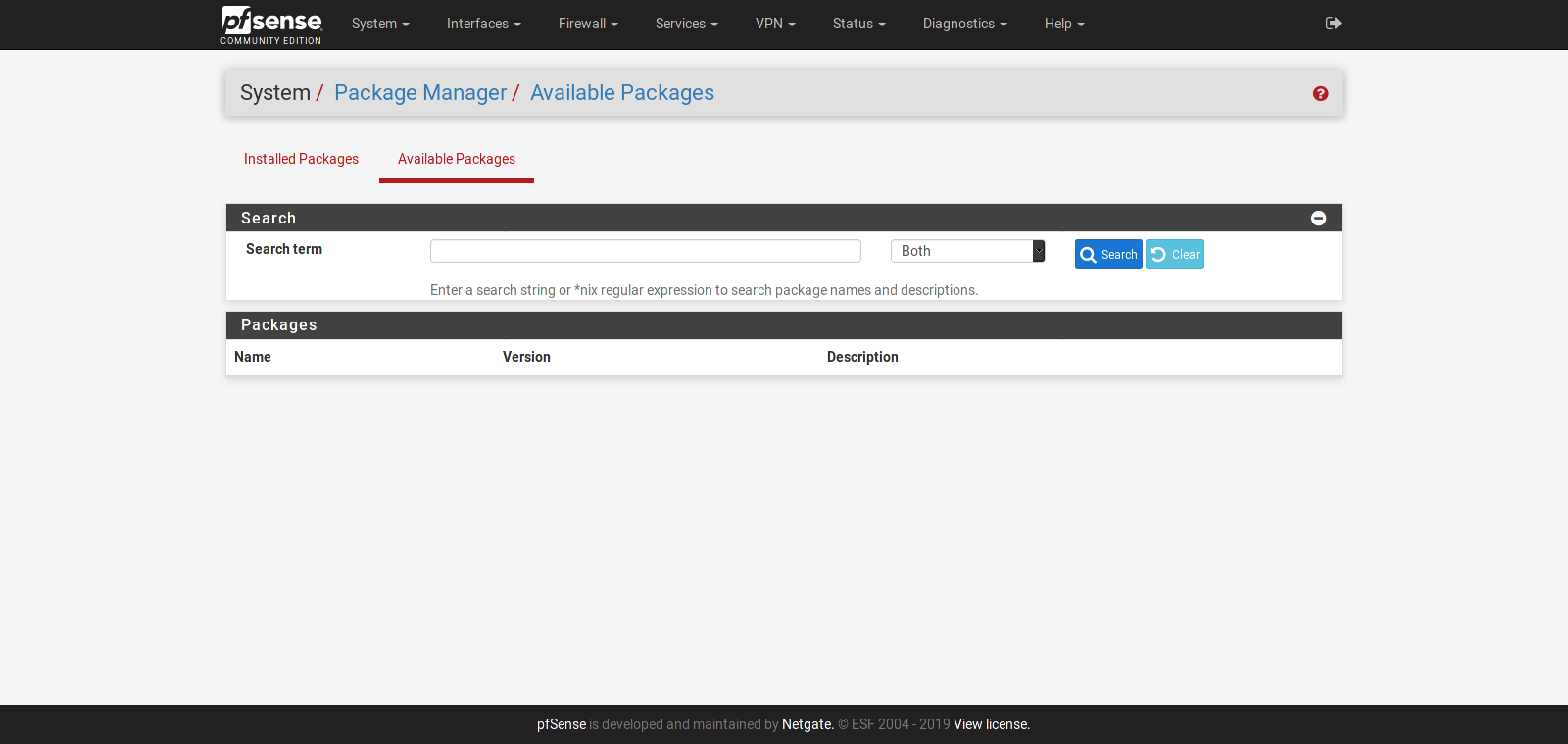The width and height of the screenshot is (1568, 744).
Task: Open the Firewall menu
Action: point(588,24)
